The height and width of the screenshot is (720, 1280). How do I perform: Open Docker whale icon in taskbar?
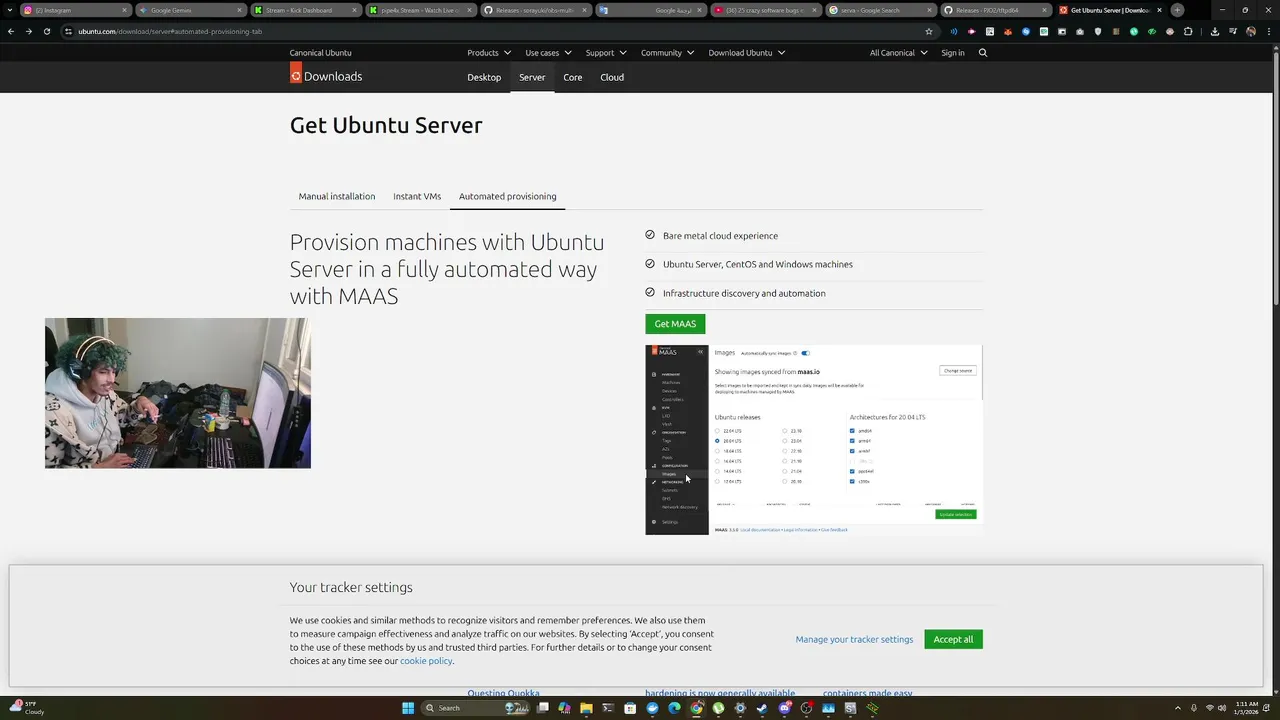(652, 708)
